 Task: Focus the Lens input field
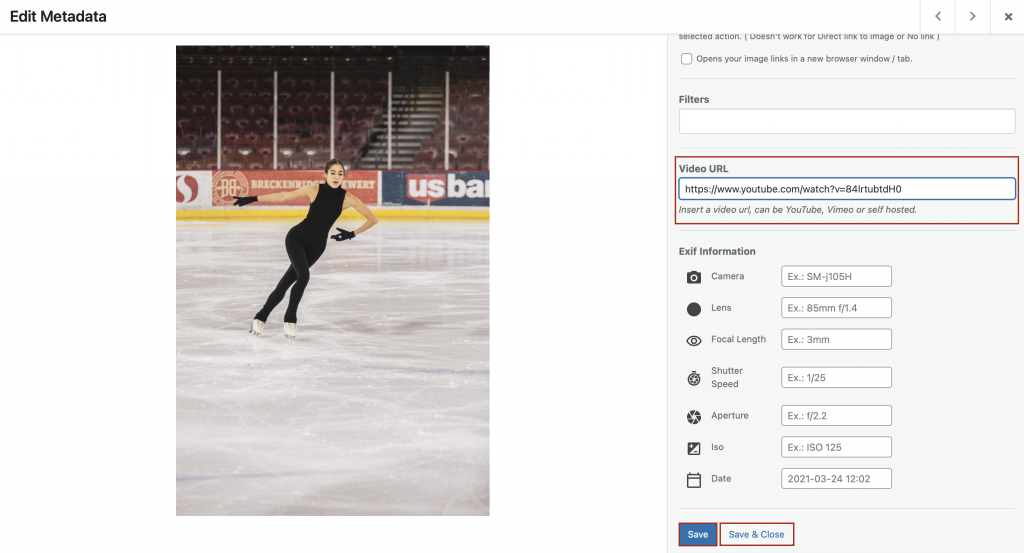coord(836,308)
